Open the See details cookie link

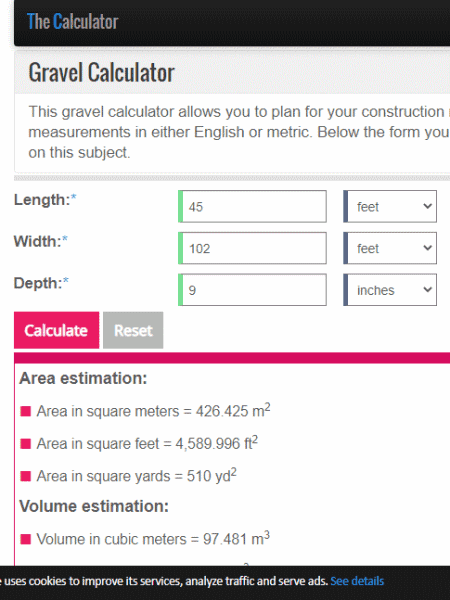coord(357,581)
